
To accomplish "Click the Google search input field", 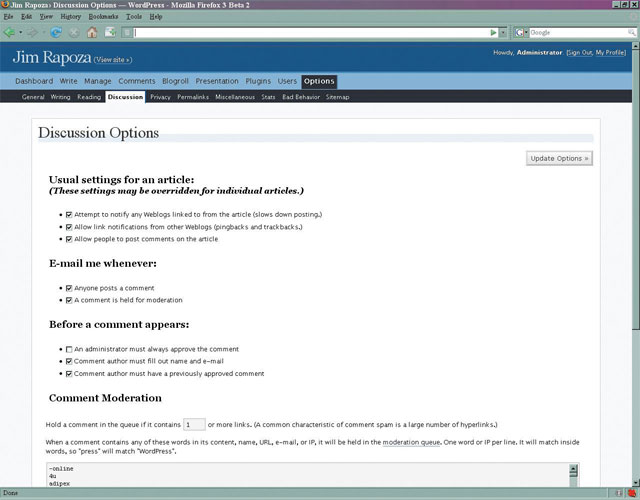I will pos(578,33).
